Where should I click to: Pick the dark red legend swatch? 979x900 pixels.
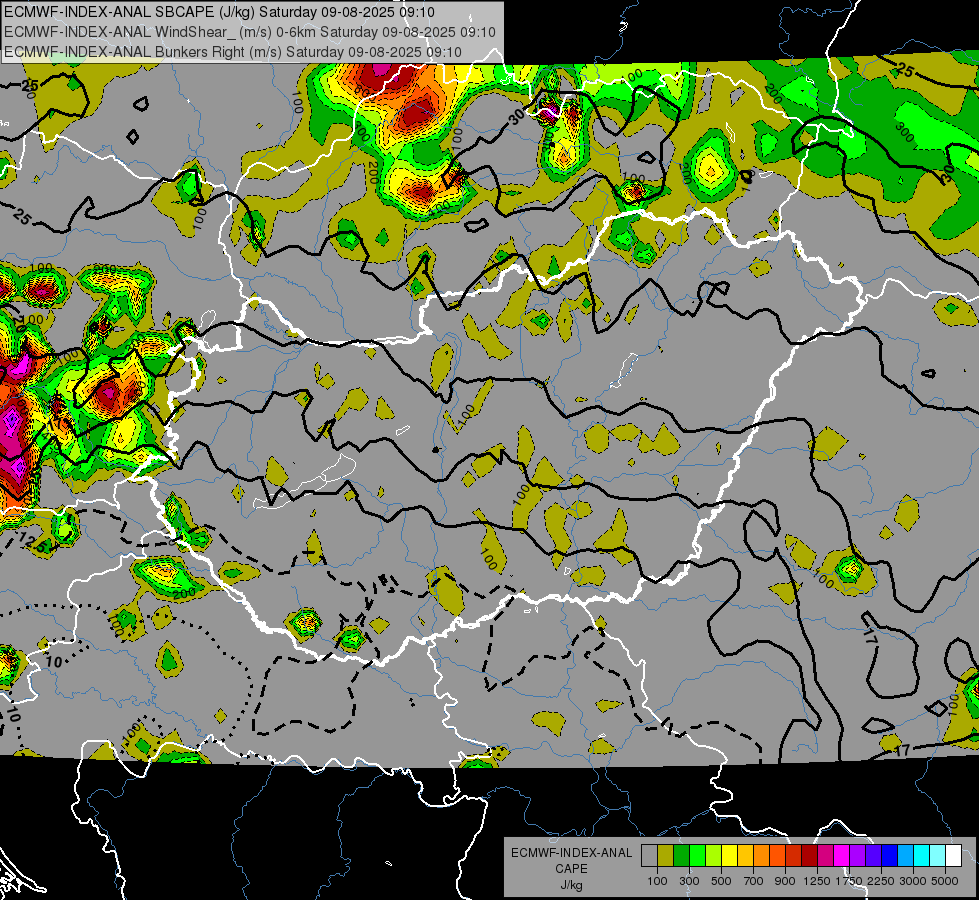810,855
